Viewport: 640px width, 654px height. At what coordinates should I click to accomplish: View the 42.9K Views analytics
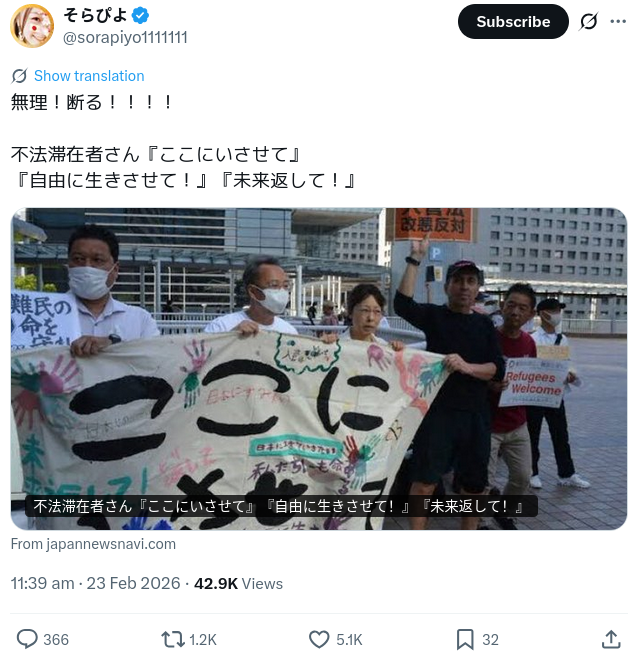tap(238, 583)
